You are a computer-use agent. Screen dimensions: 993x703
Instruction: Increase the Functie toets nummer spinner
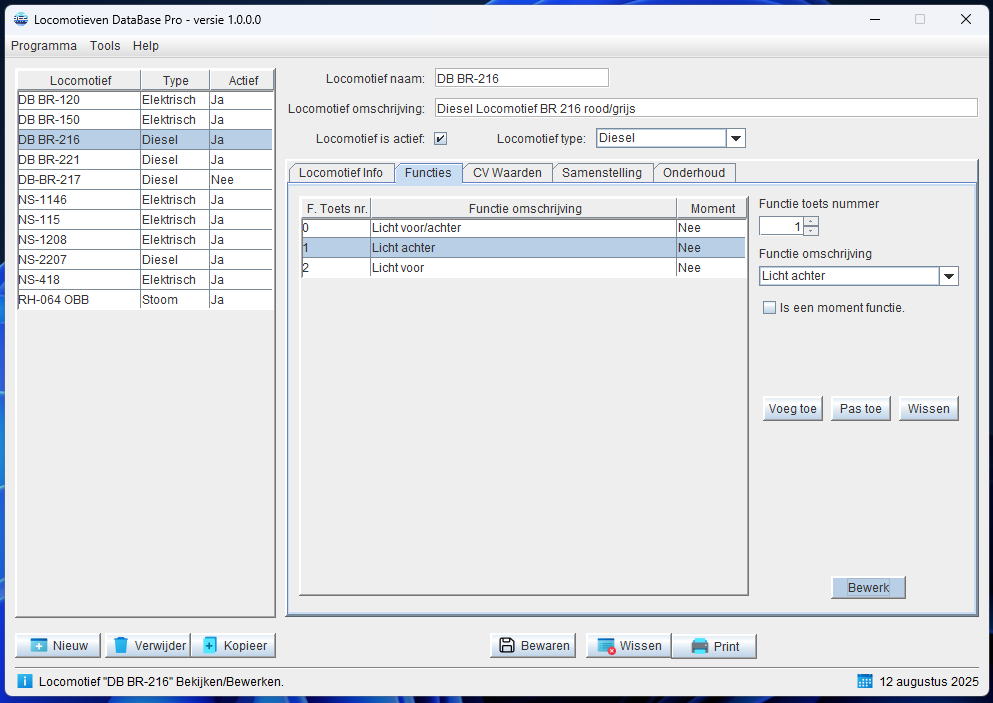(x=811, y=221)
